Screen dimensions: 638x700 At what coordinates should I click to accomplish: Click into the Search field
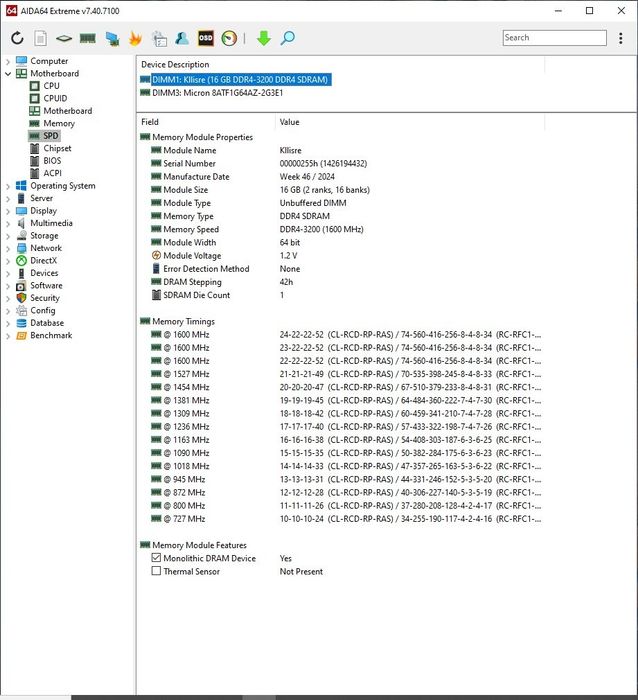tap(555, 38)
